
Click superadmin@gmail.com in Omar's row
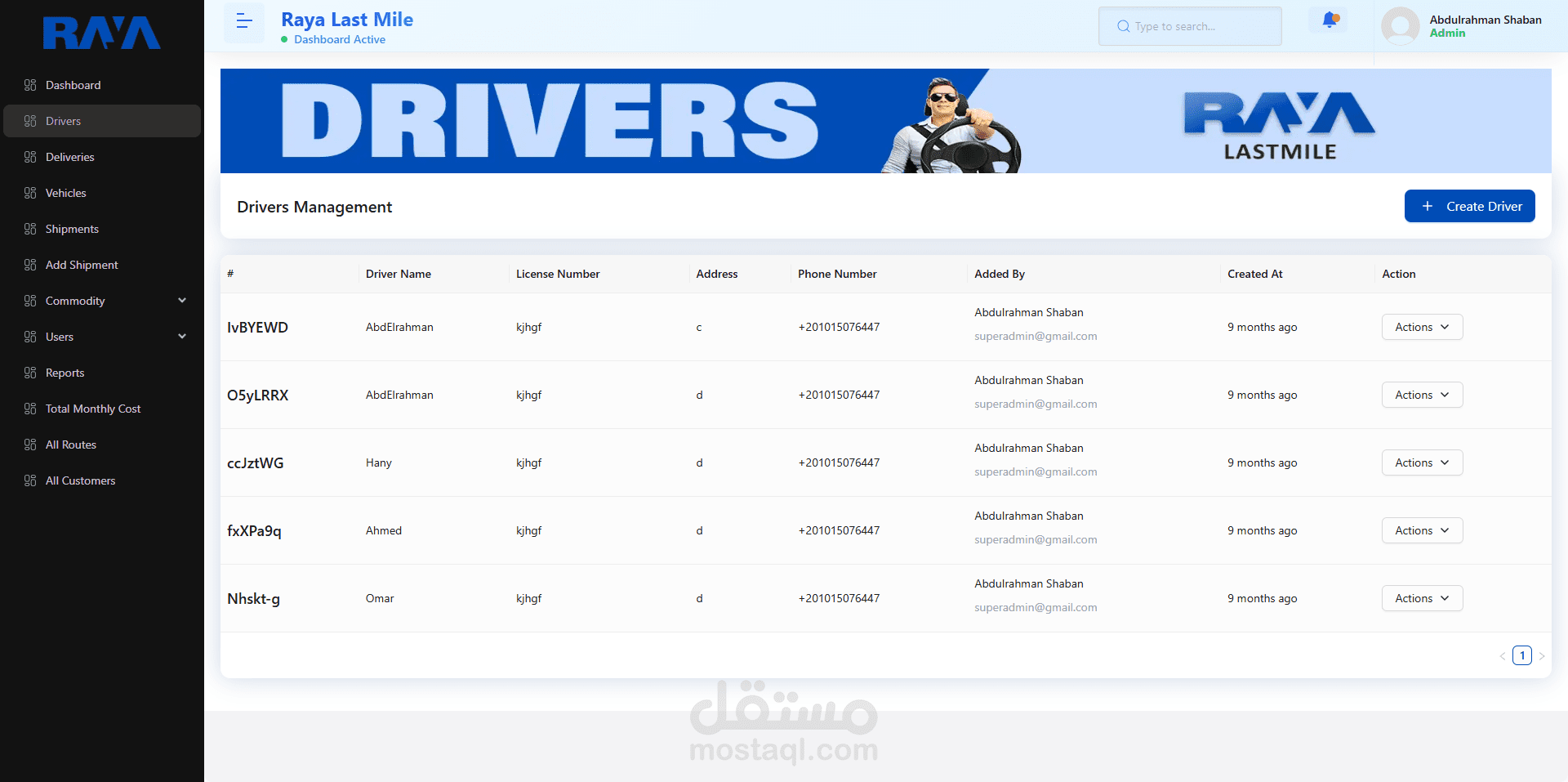pos(1036,607)
